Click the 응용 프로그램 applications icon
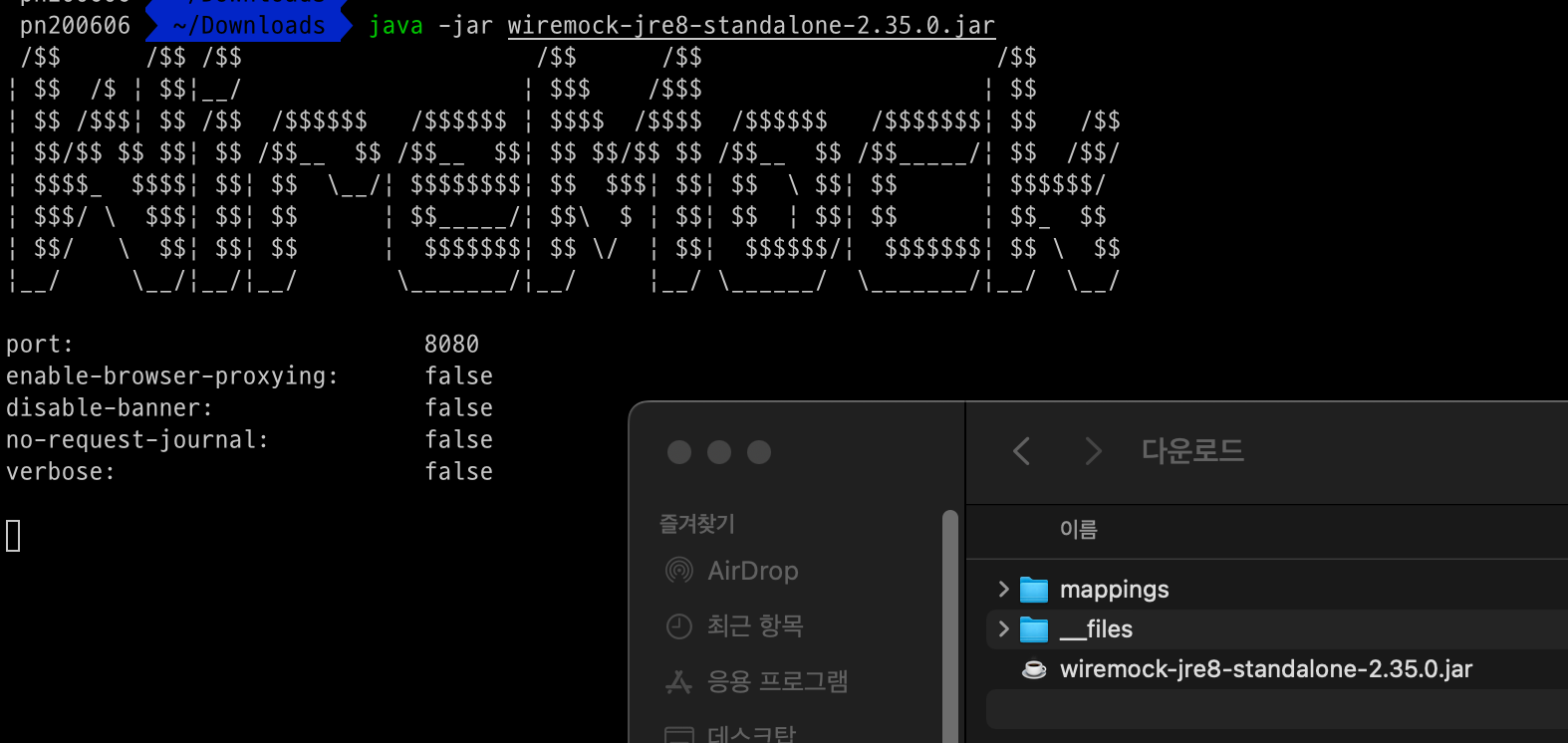The width and height of the screenshot is (1568, 743). point(679,682)
